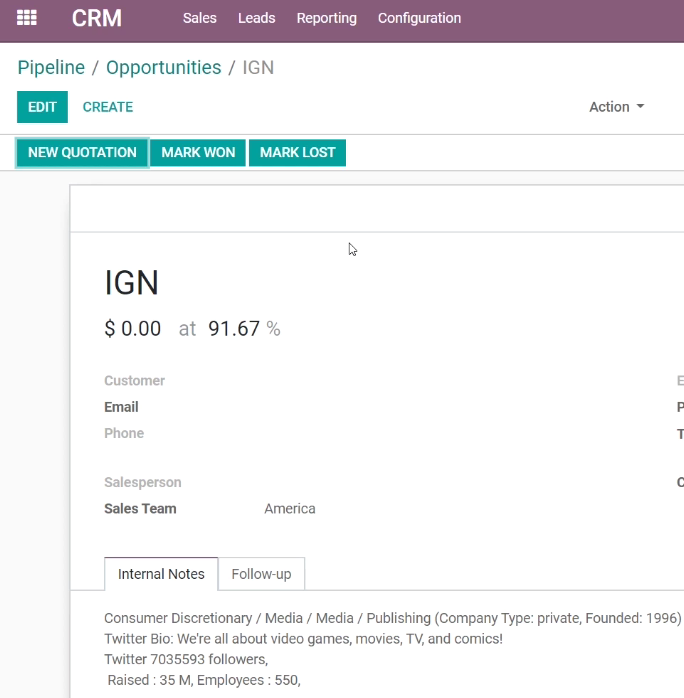The image size is (684, 698).
Task: Click the IGN opportunity title
Action: pos(131,282)
